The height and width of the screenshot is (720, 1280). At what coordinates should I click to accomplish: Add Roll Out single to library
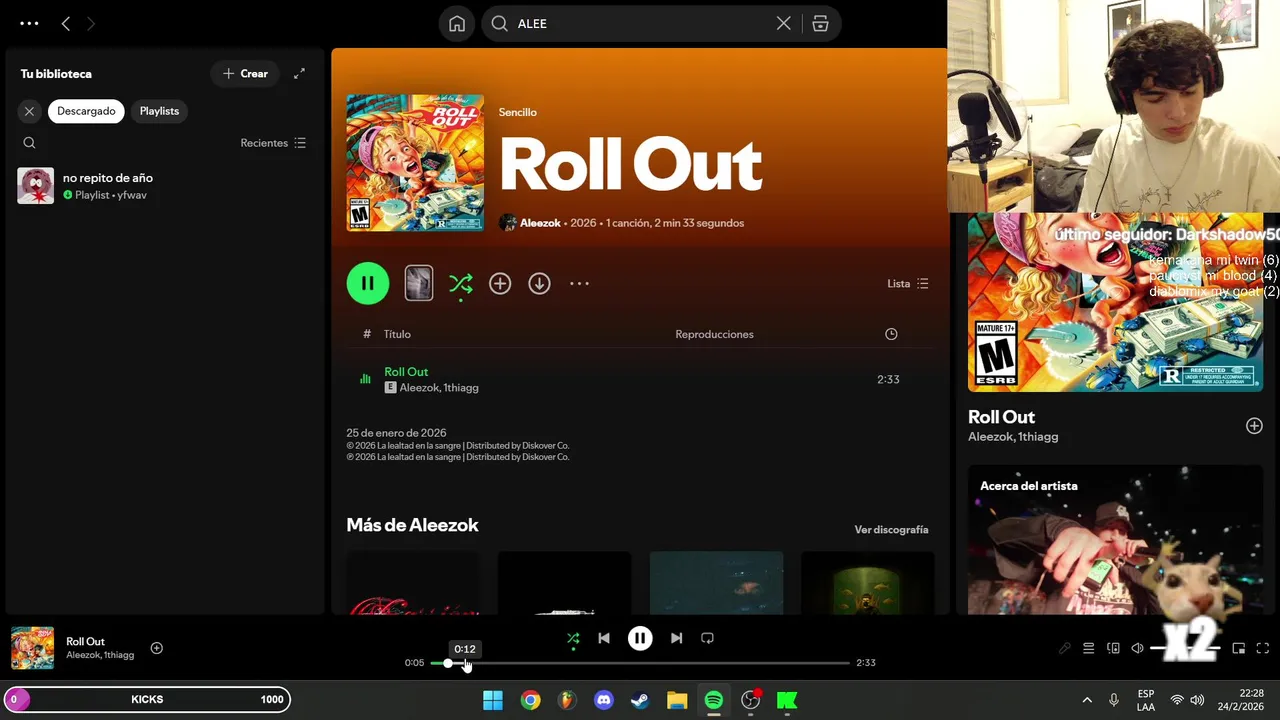(x=500, y=284)
